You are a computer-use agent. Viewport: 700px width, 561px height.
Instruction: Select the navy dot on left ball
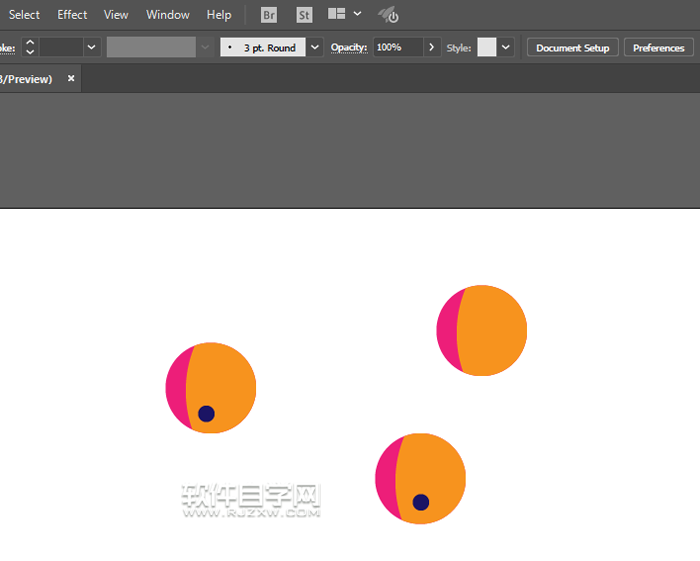(206, 413)
